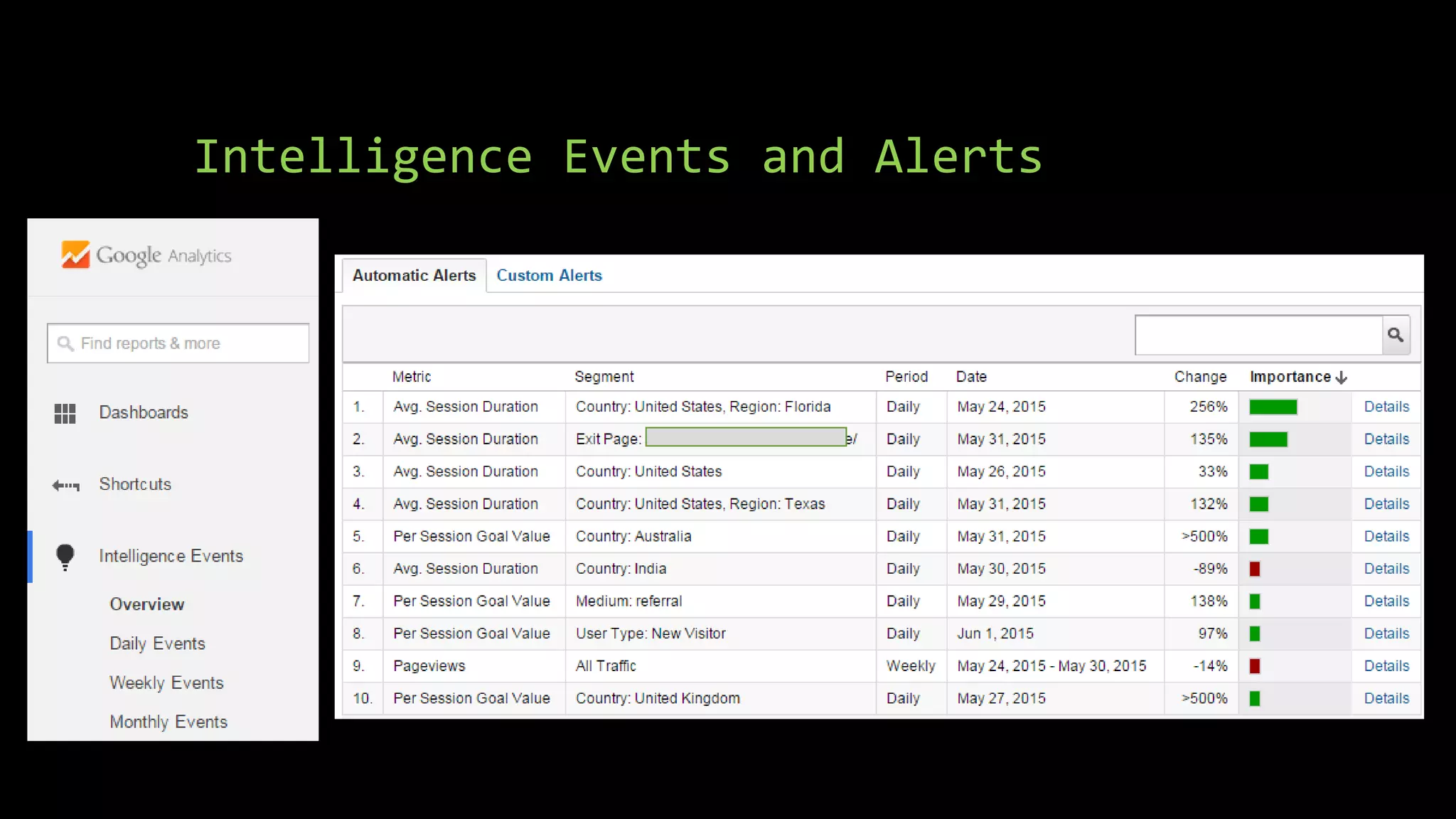1456x819 pixels.
Task: Open Dashboards in the sidebar
Action: [144, 412]
